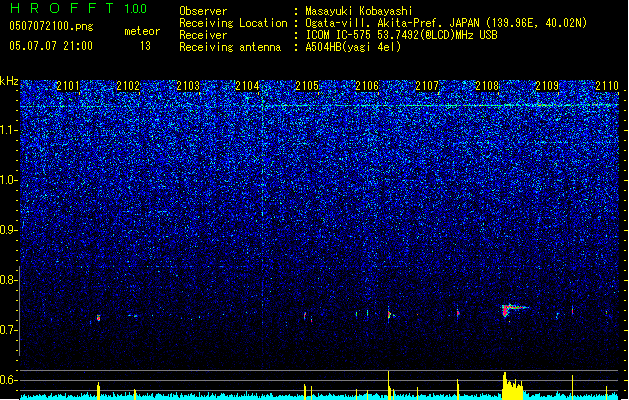Click the kHz axis unit label

pos(9,81)
